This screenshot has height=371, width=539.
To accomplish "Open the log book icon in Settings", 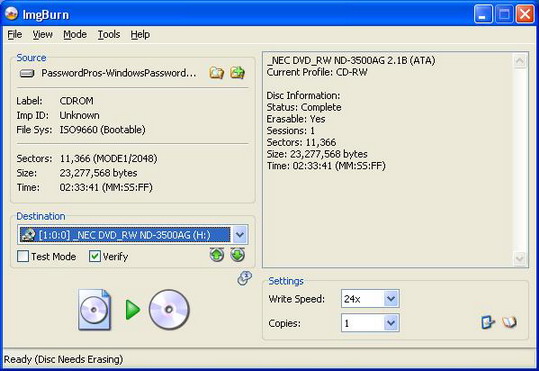I will tap(509, 322).
